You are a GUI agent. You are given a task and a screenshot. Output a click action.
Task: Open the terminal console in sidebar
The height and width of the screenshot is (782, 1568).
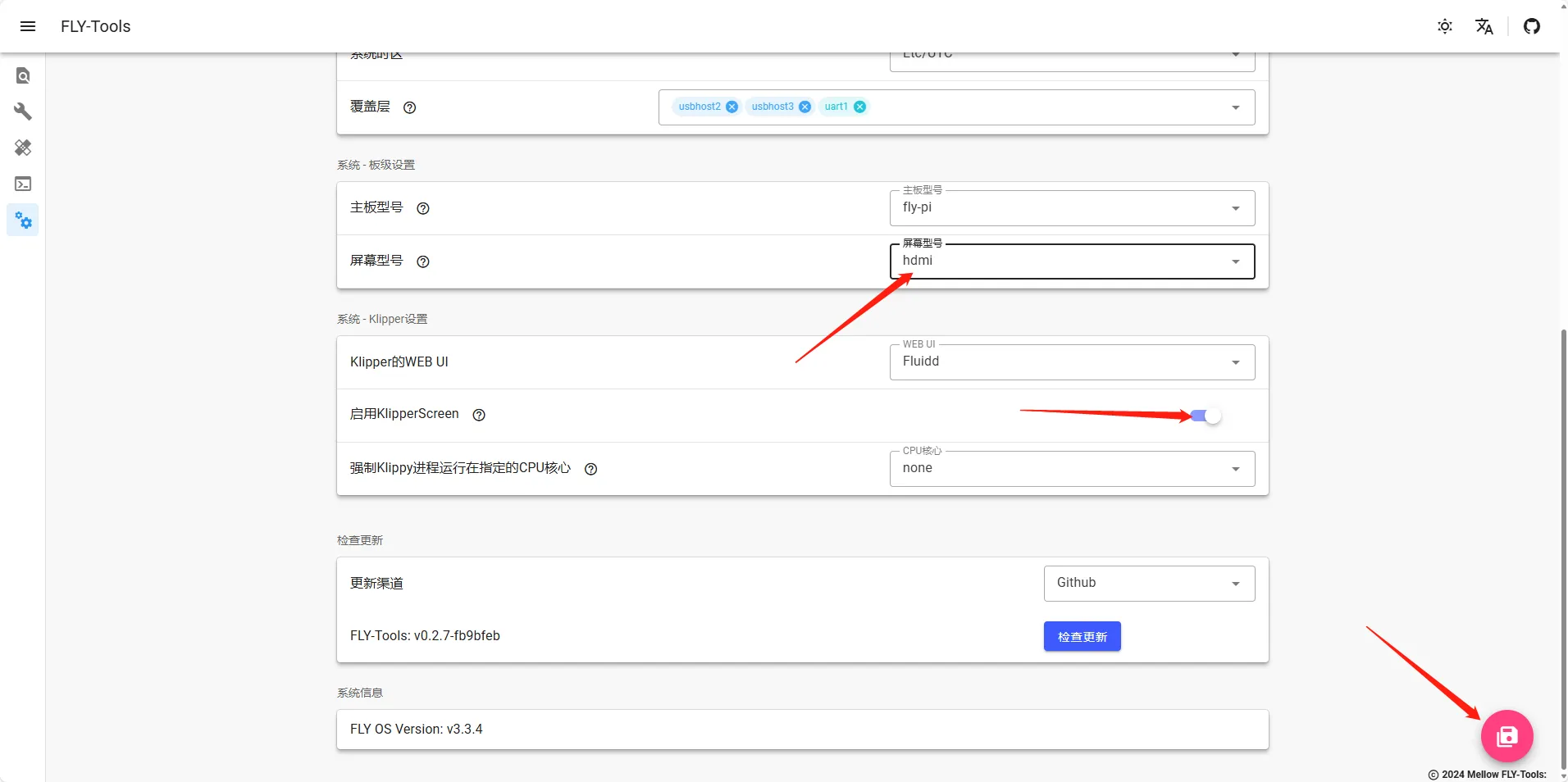point(23,184)
